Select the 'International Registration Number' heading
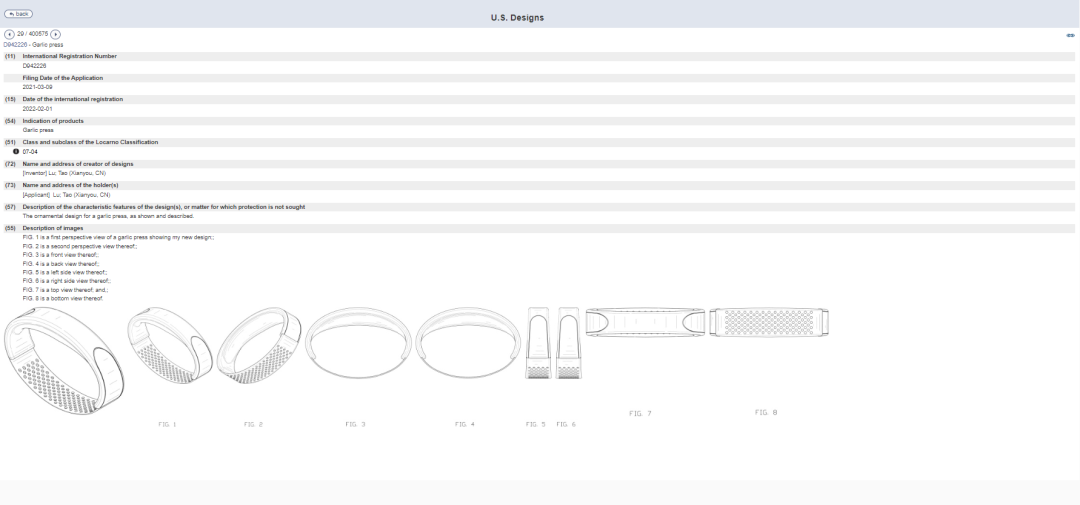This screenshot has width=1080, height=505. tap(70, 56)
